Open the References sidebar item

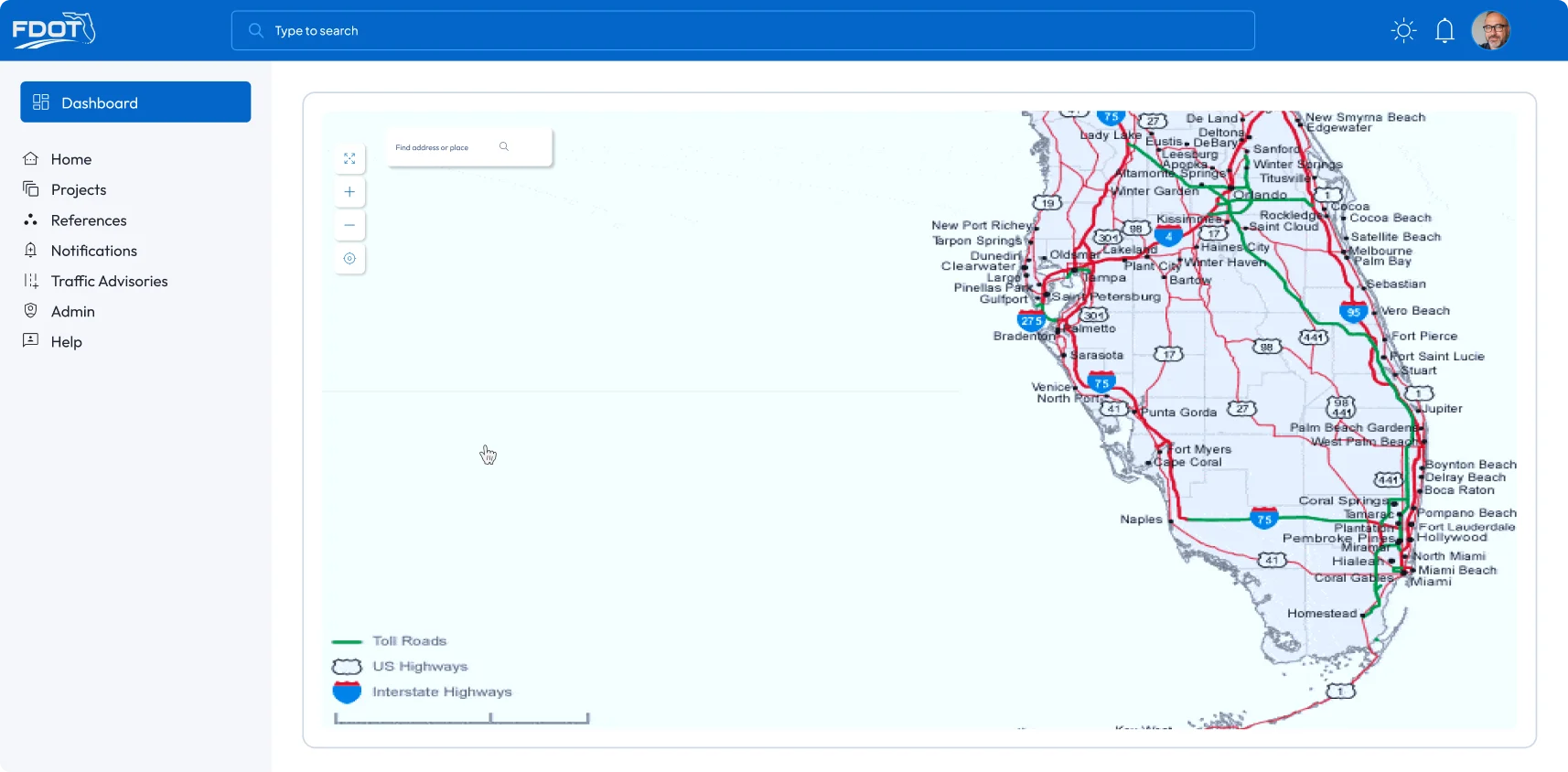click(88, 220)
